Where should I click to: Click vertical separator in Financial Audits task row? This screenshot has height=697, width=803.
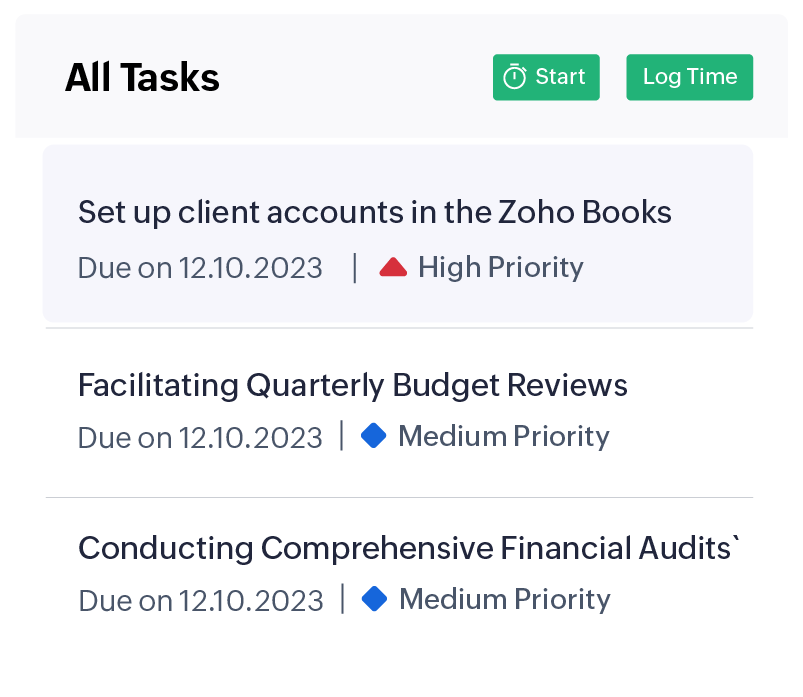[343, 599]
